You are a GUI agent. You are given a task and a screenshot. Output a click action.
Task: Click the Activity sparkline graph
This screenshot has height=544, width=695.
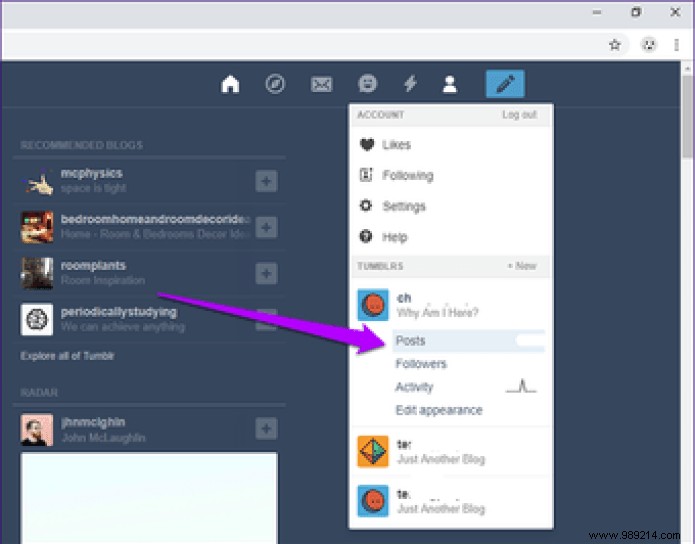(x=522, y=387)
